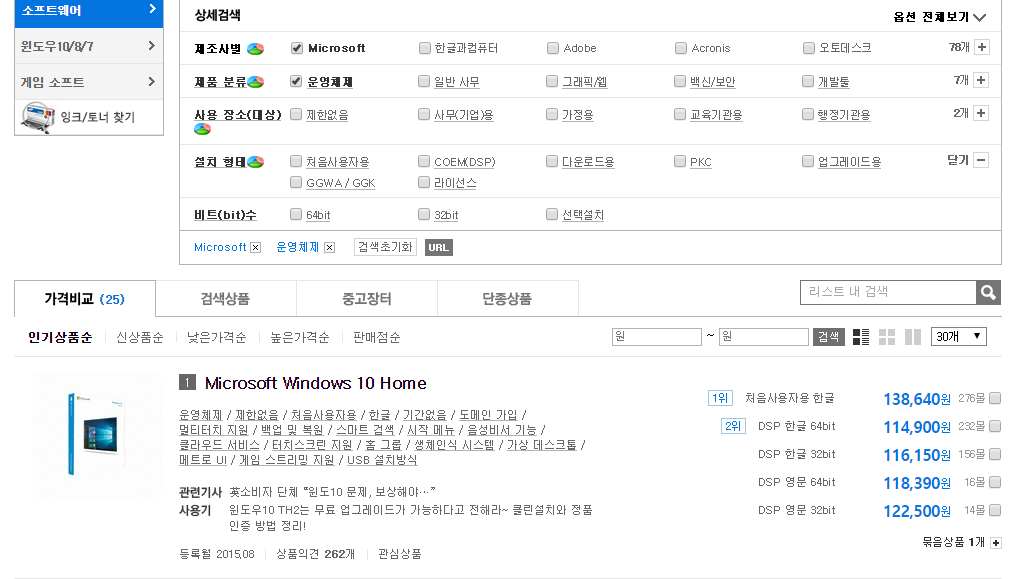Check the 32bit checkbox
1009x579 pixels.
pos(423,214)
